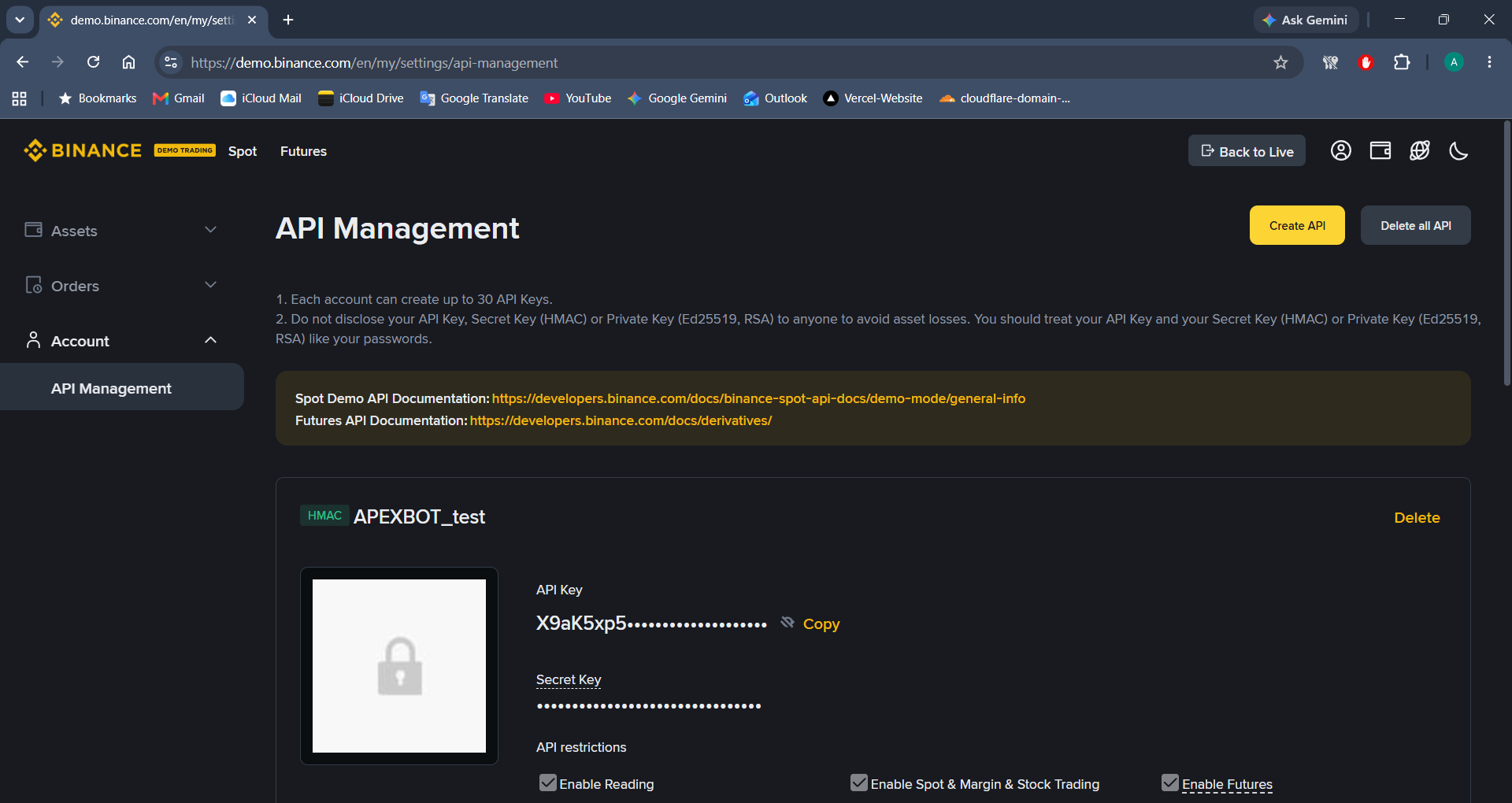Click the Secret Key label
This screenshot has height=803, width=1512.
click(569, 679)
